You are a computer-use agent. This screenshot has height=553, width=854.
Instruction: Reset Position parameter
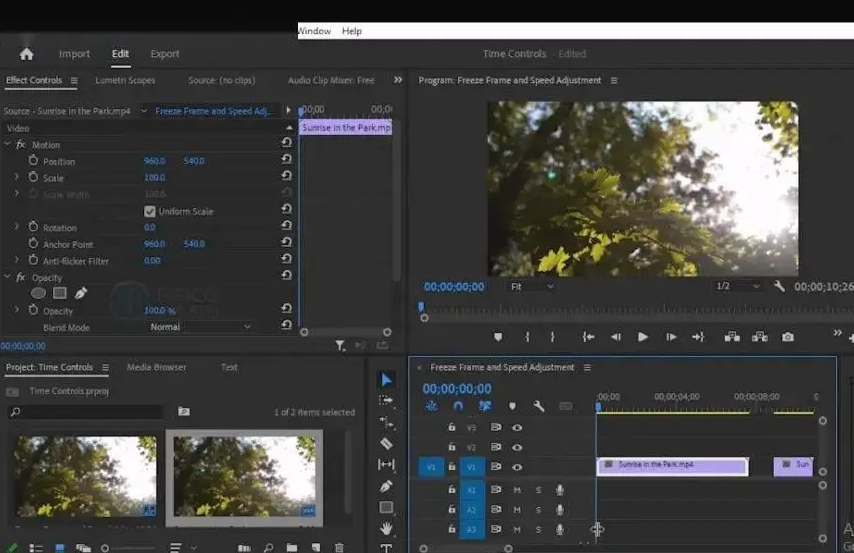(286, 159)
